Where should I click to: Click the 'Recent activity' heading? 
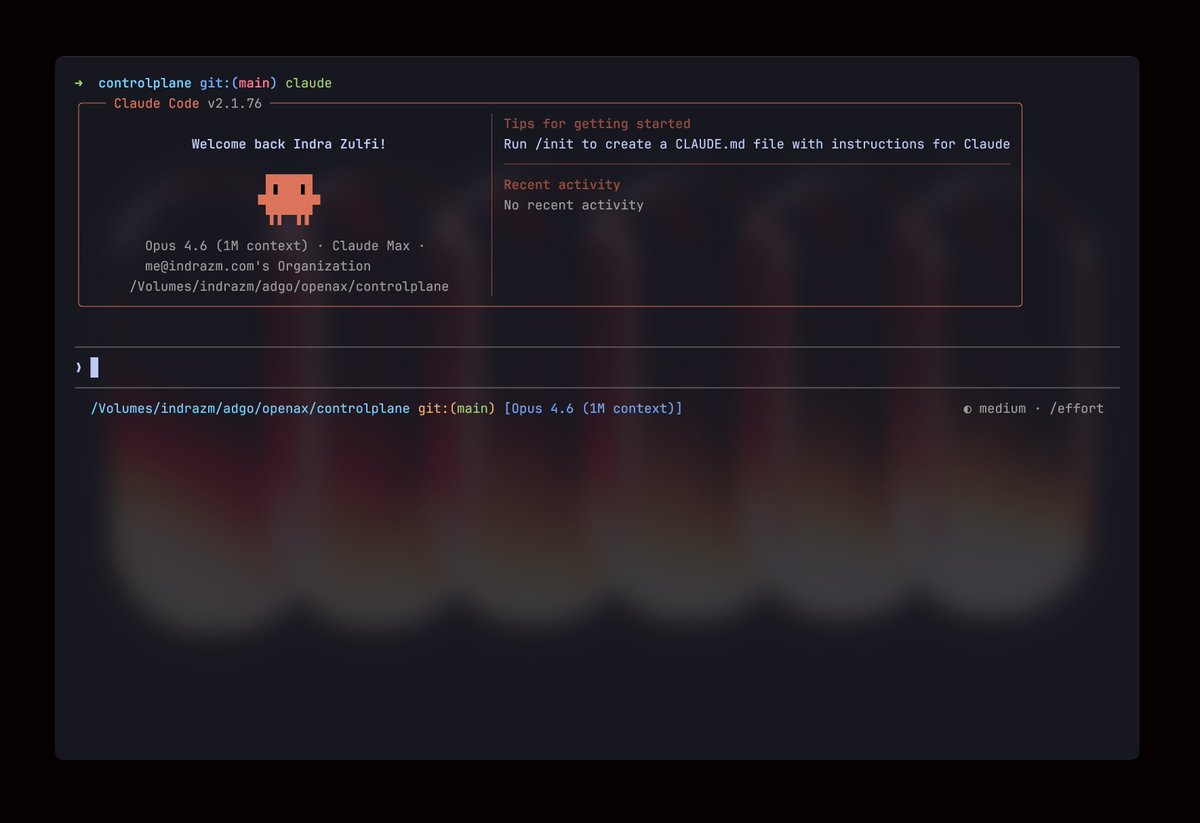click(562, 185)
